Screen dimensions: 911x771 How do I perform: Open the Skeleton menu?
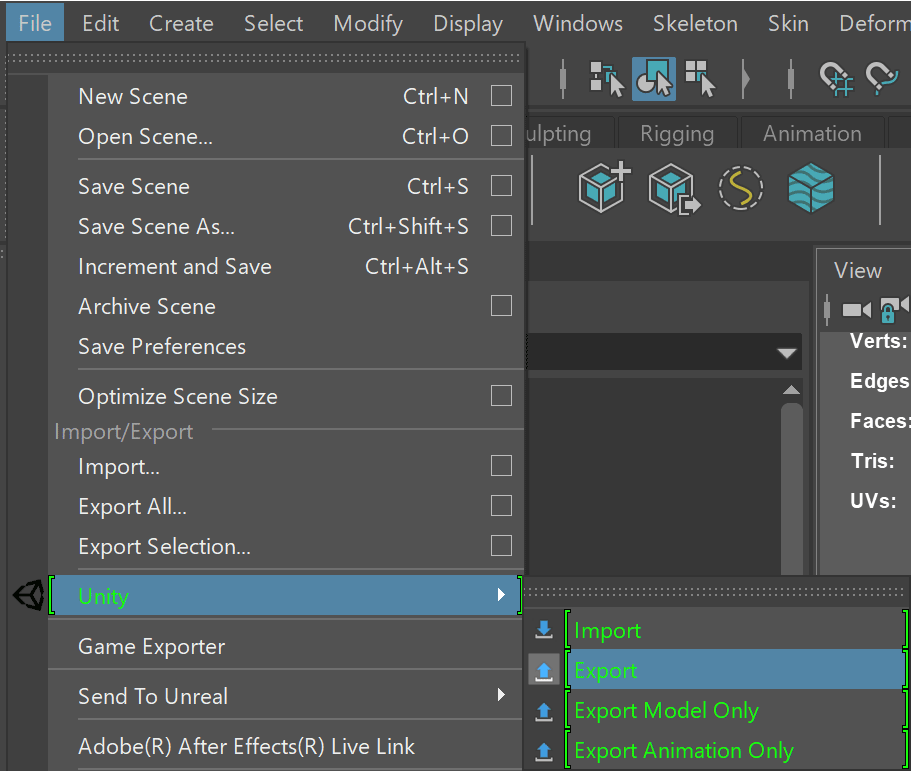(x=695, y=23)
